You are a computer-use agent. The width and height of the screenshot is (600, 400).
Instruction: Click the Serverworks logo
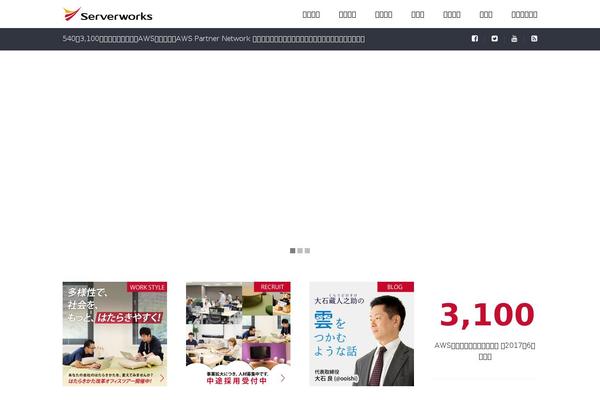[106, 14]
